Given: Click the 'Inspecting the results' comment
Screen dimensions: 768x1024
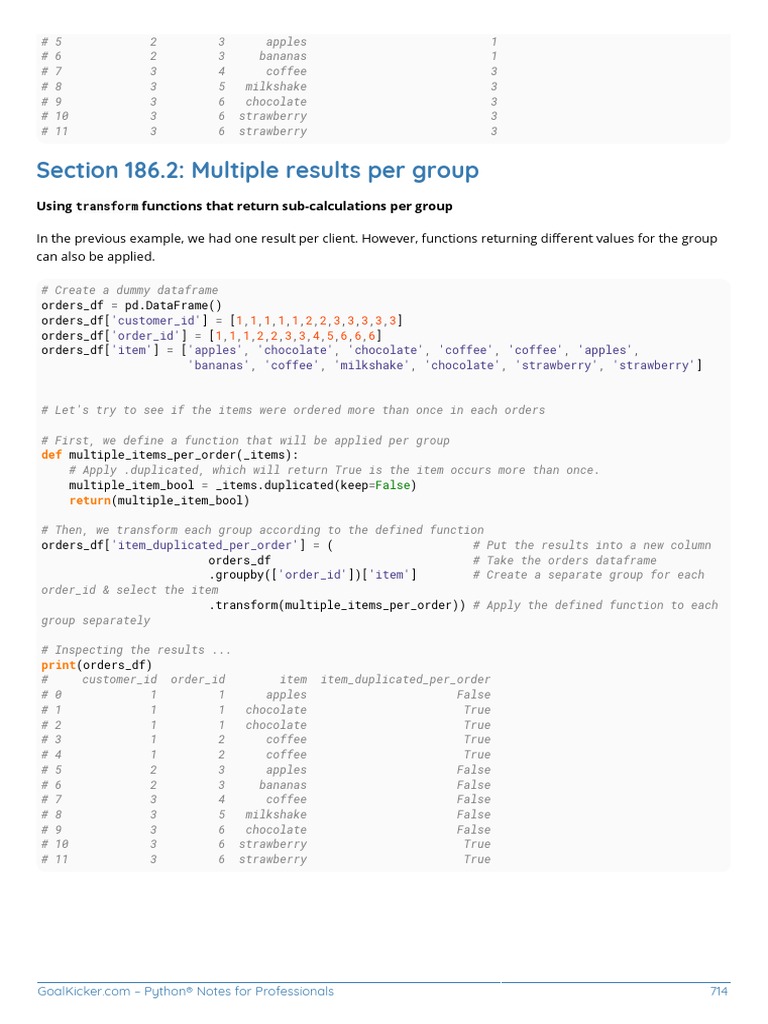Looking at the screenshot, I should click(136, 650).
